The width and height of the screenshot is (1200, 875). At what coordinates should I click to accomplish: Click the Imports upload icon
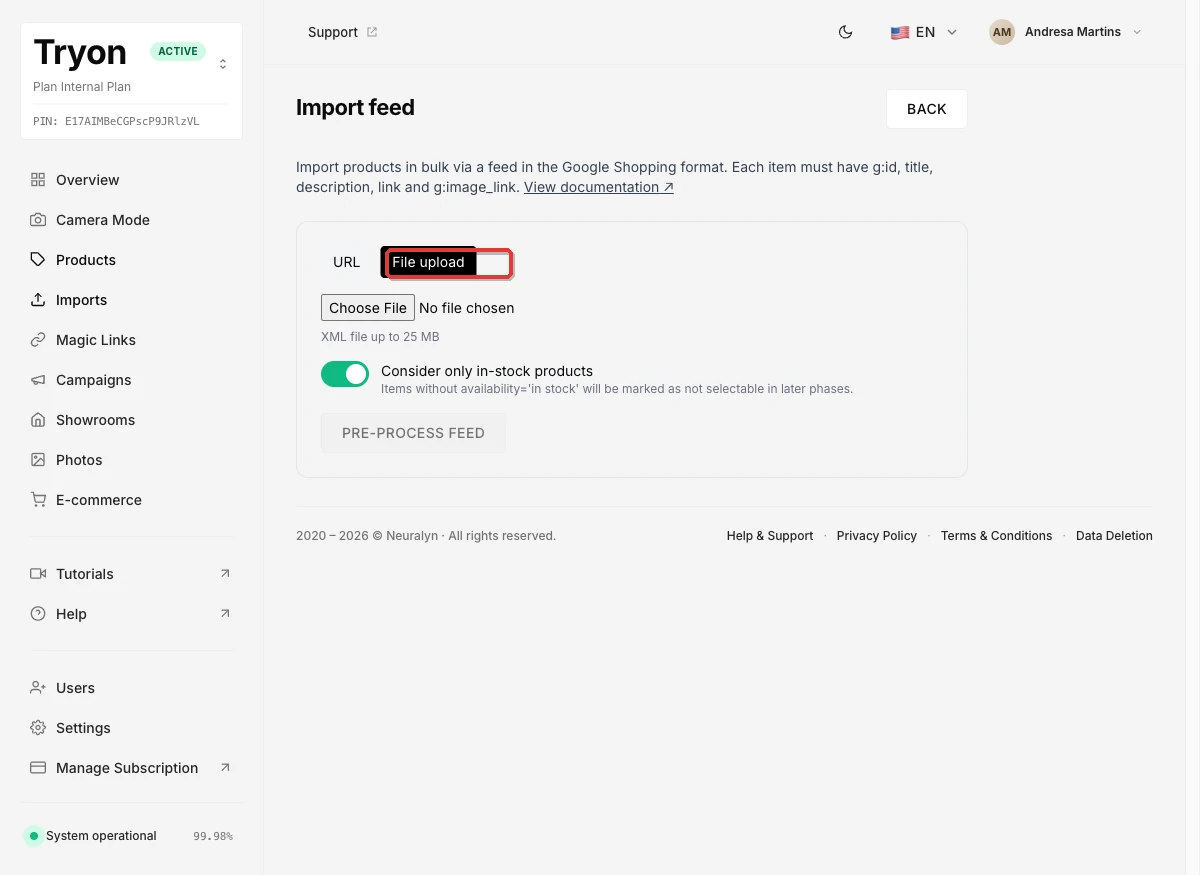pyautogui.click(x=38, y=300)
